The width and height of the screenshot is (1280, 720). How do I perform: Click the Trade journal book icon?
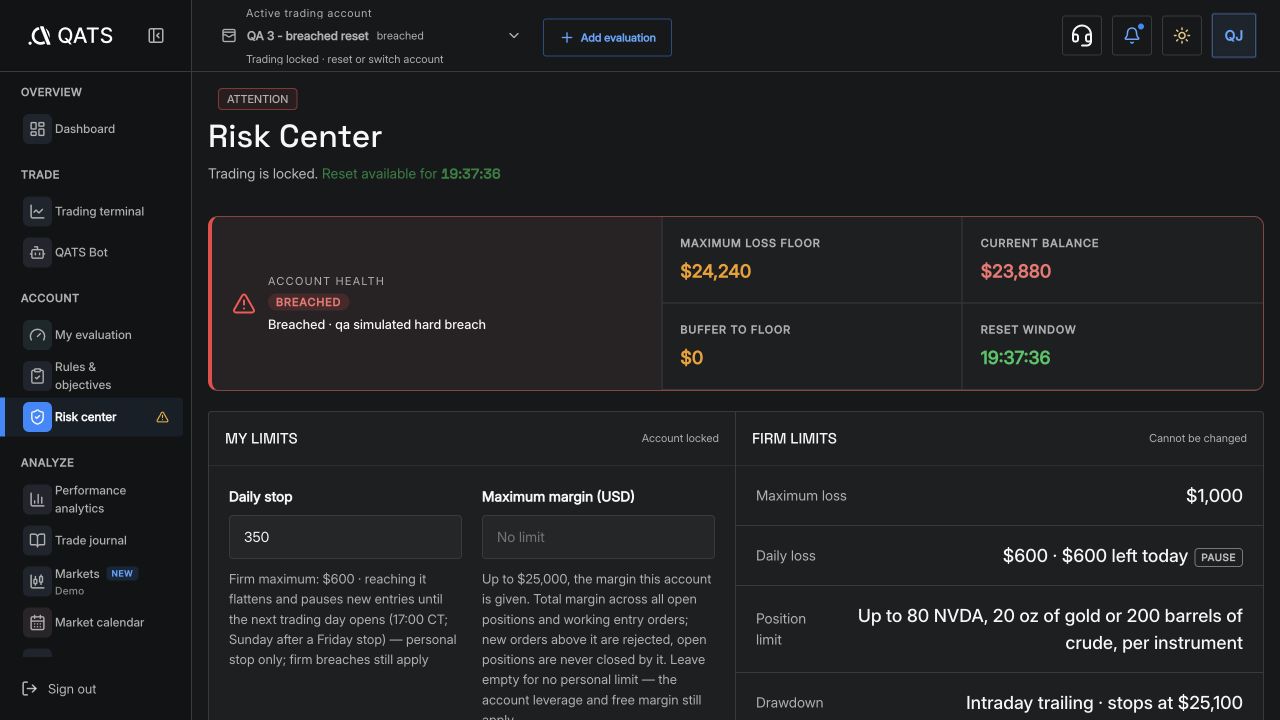point(37,540)
